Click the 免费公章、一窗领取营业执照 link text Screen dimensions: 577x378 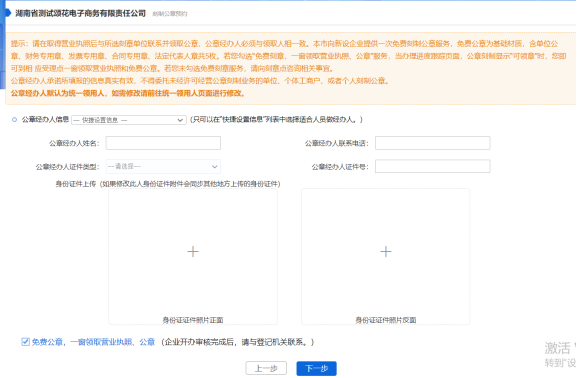(93, 342)
